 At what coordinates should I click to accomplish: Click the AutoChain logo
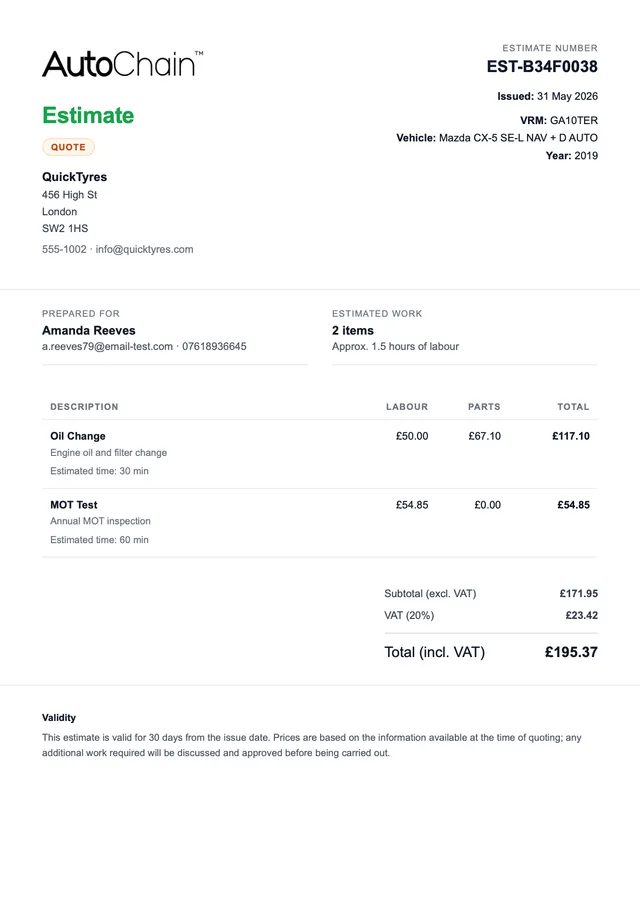tap(122, 64)
